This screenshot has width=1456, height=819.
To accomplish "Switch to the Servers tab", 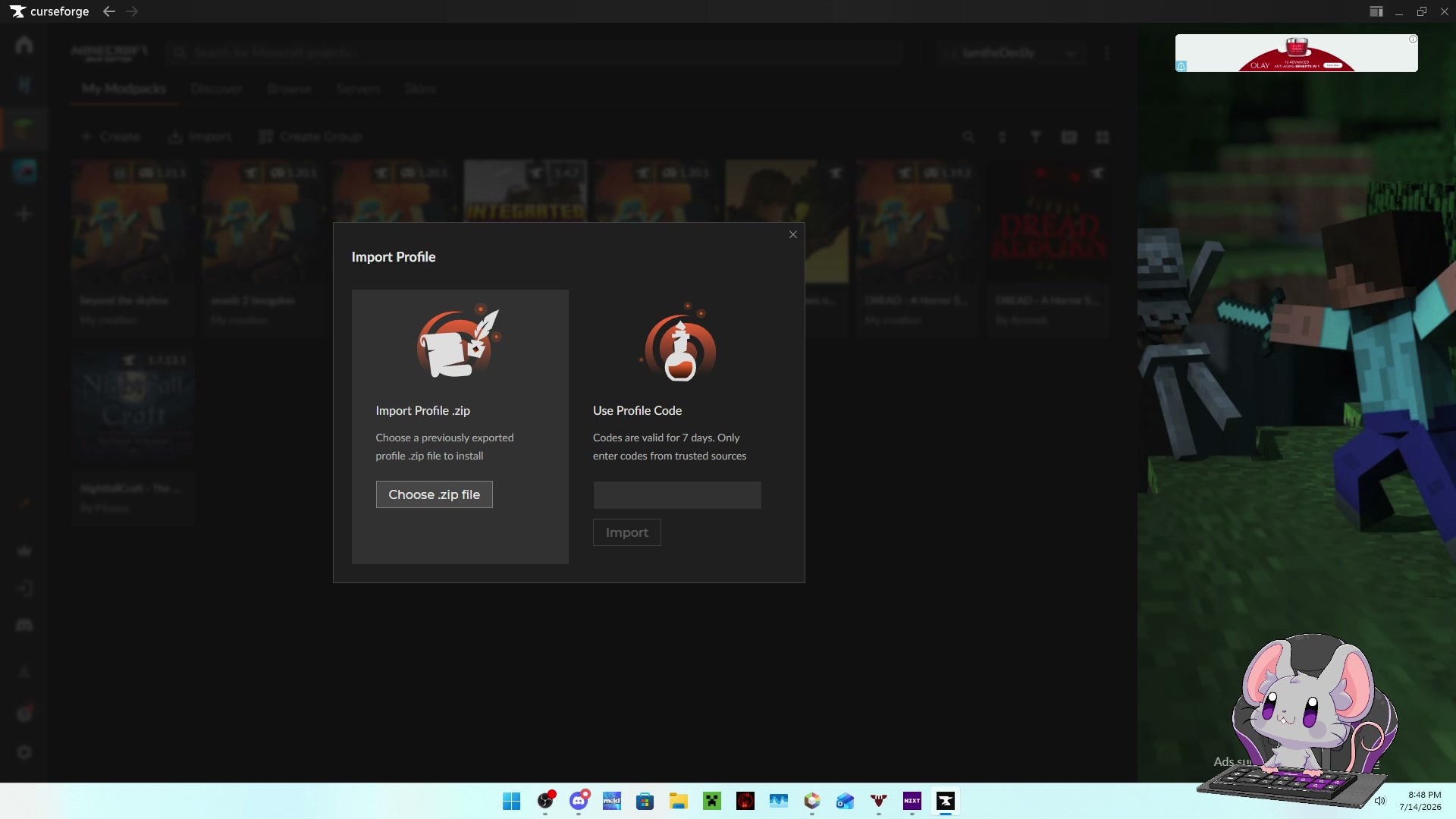I will pyautogui.click(x=358, y=89).
